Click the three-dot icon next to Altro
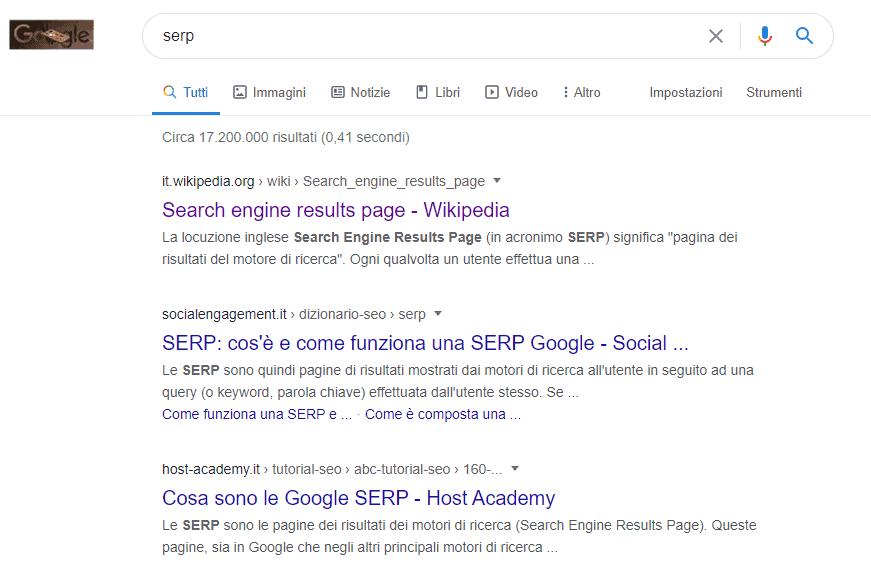The width and height of the screenshot is (871, 578). click(565, 92)
